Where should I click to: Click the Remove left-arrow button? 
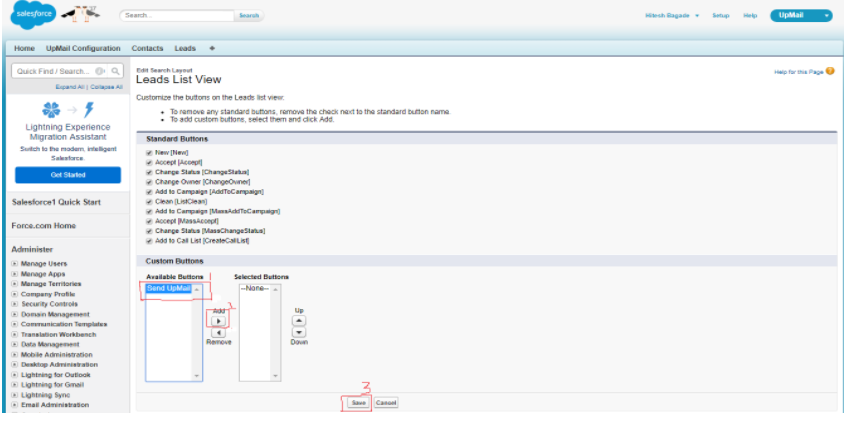tap(219, 333)
